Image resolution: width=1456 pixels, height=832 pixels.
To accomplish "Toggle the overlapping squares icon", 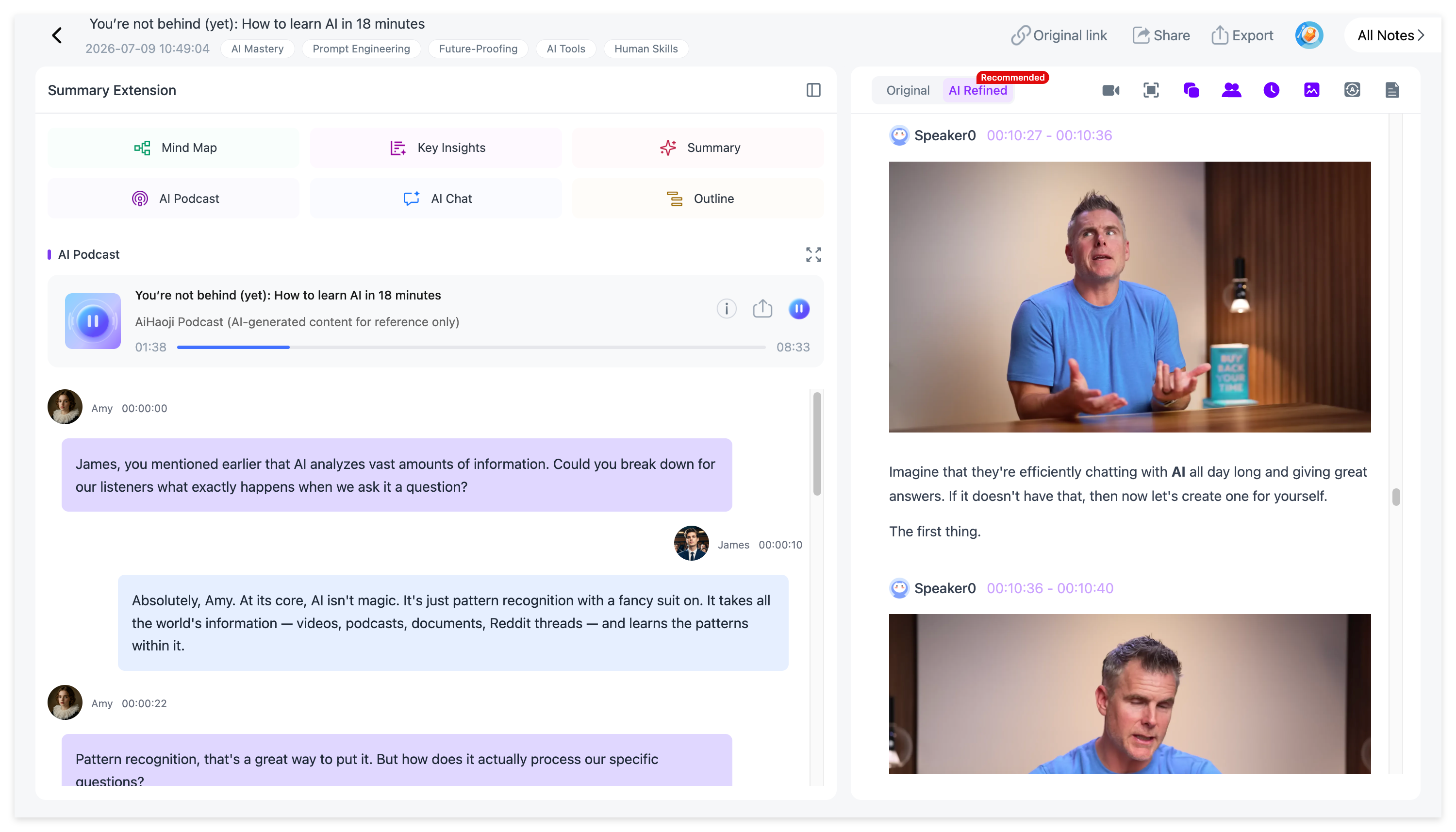I will [1191, 90].
